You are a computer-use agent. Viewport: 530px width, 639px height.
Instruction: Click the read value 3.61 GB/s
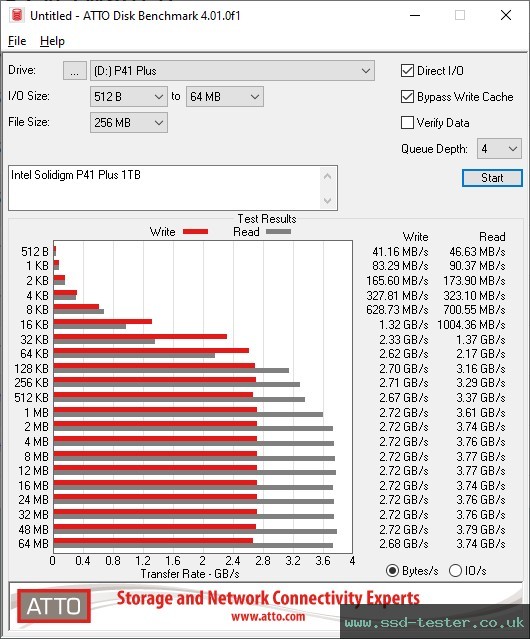(x=481, y=412)
